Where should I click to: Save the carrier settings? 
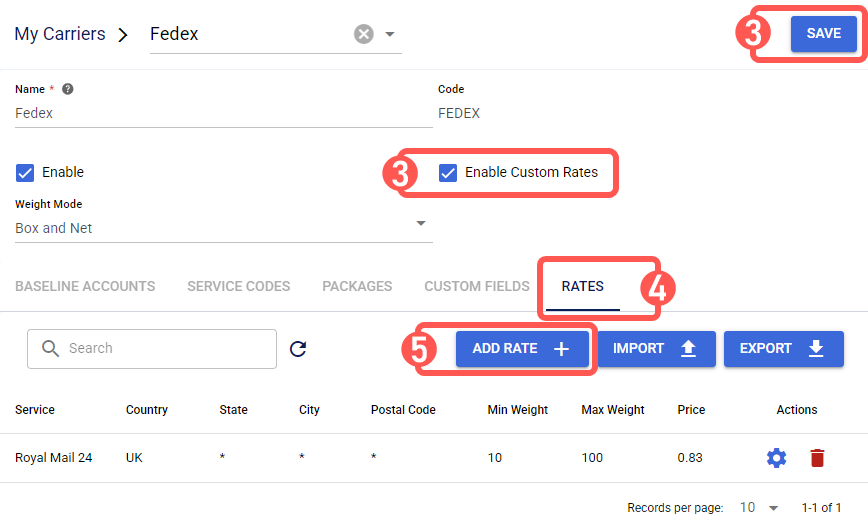click(824, 34)
